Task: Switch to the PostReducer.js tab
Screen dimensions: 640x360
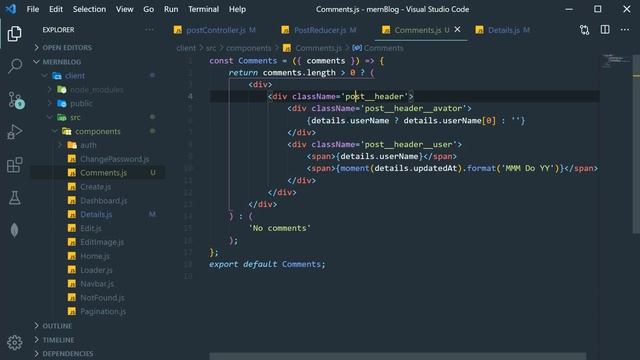Action: (x=320, y=30)
